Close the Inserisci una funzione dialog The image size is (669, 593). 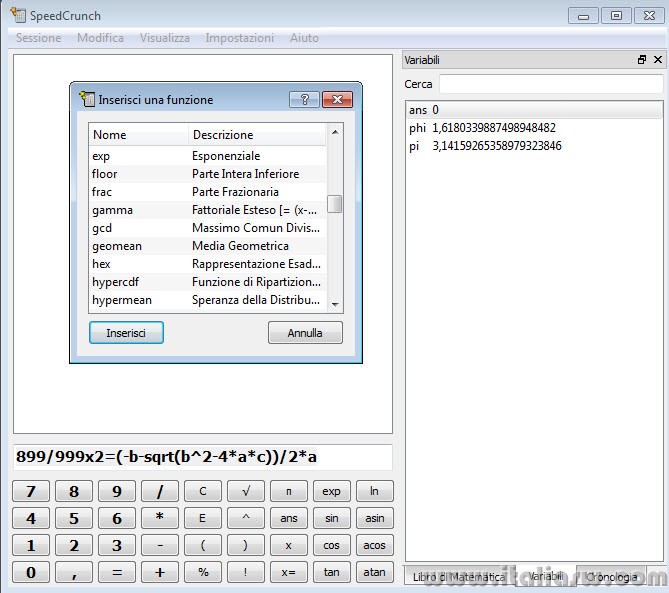[x=337, y=99]
